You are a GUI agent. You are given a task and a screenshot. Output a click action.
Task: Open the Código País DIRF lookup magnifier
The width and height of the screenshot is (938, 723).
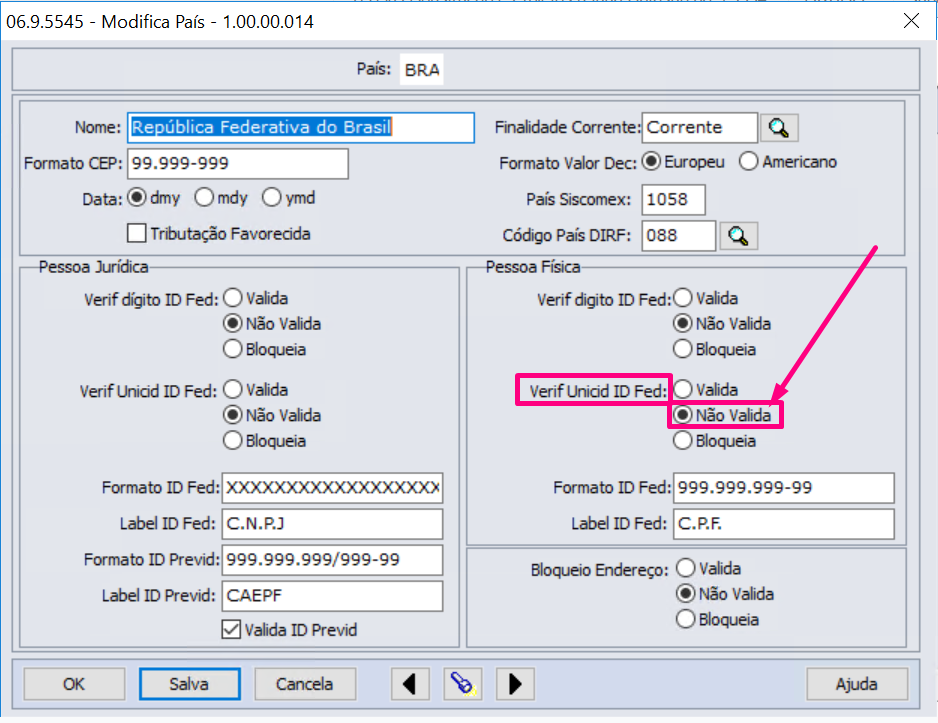pos(738,236)
